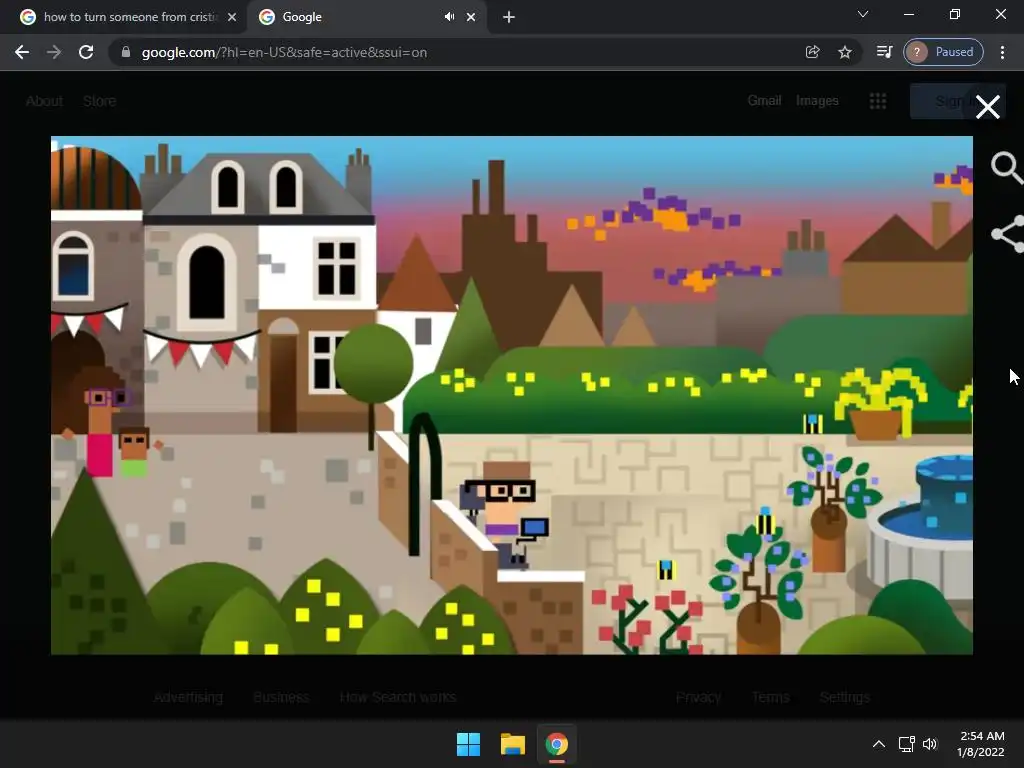Open the Settings footer link
The width and height of the screenshot is (1024, 768).
point(844,697)
